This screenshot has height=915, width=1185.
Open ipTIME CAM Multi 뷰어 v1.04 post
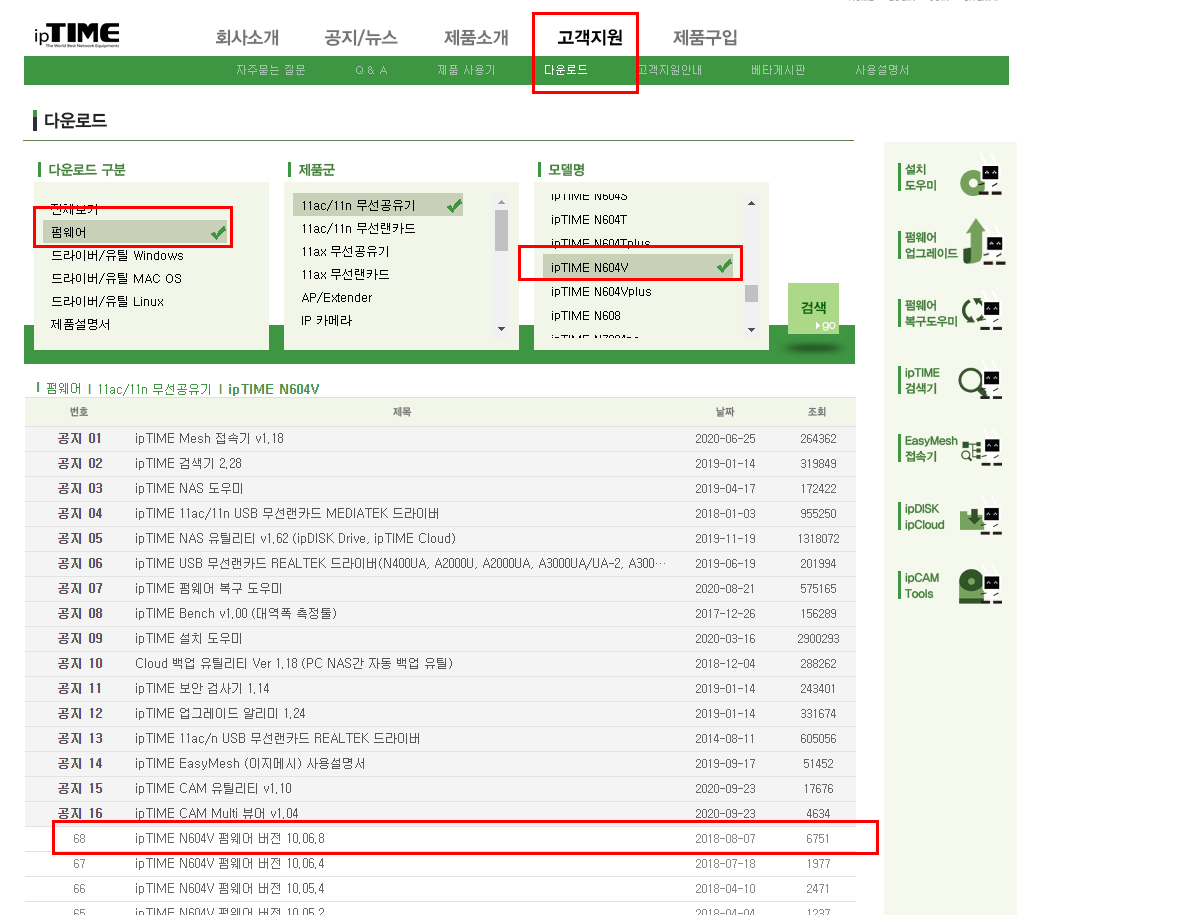[216, 813]
